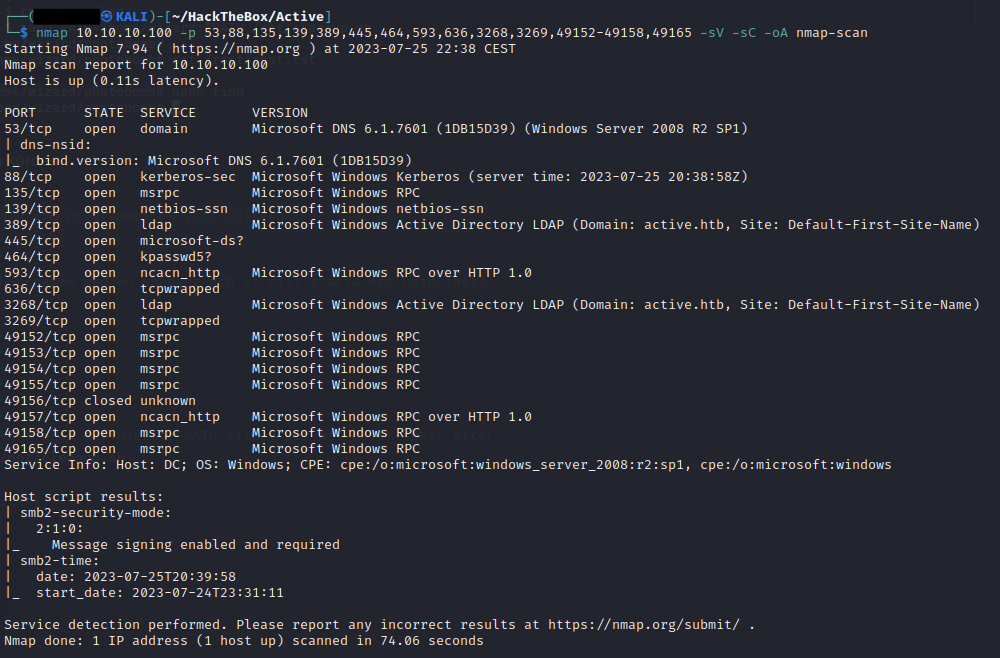Image resolution: width=1000 pixels, height=658 pixels.
Task: Click the microsoft-ds? service on port 445
Action: tap(192, 241)
